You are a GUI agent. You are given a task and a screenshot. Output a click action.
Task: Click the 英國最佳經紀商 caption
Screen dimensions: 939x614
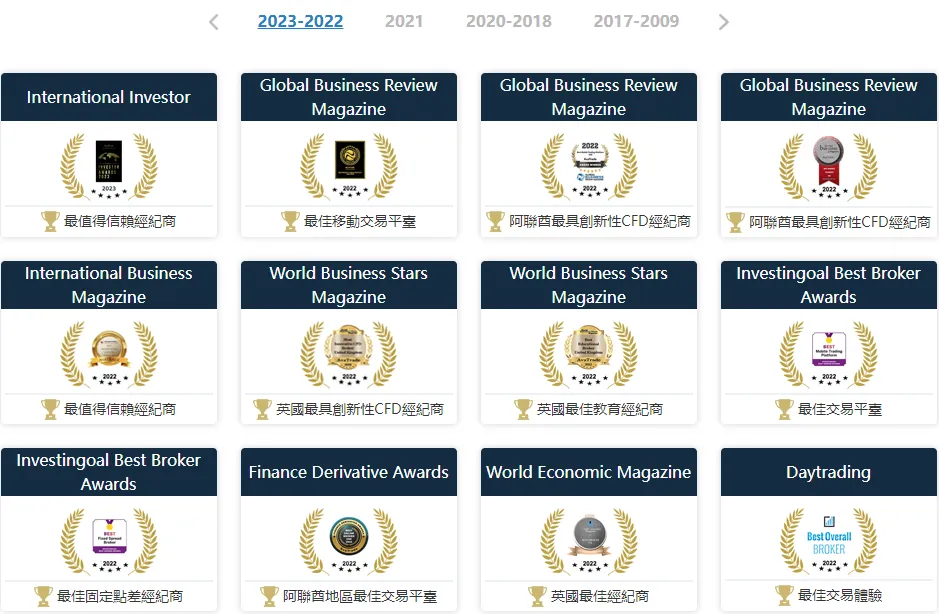coord(600,597)
